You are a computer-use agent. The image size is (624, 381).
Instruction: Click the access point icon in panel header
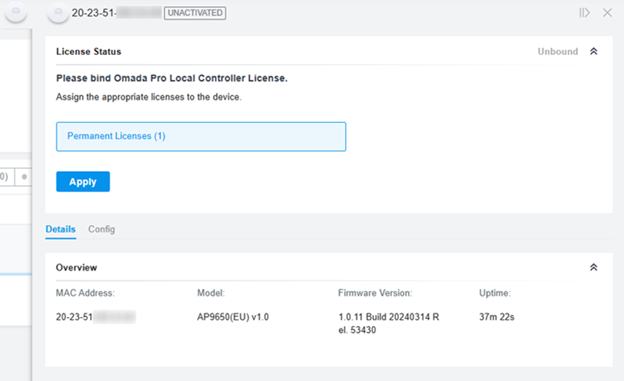point(58,13)
